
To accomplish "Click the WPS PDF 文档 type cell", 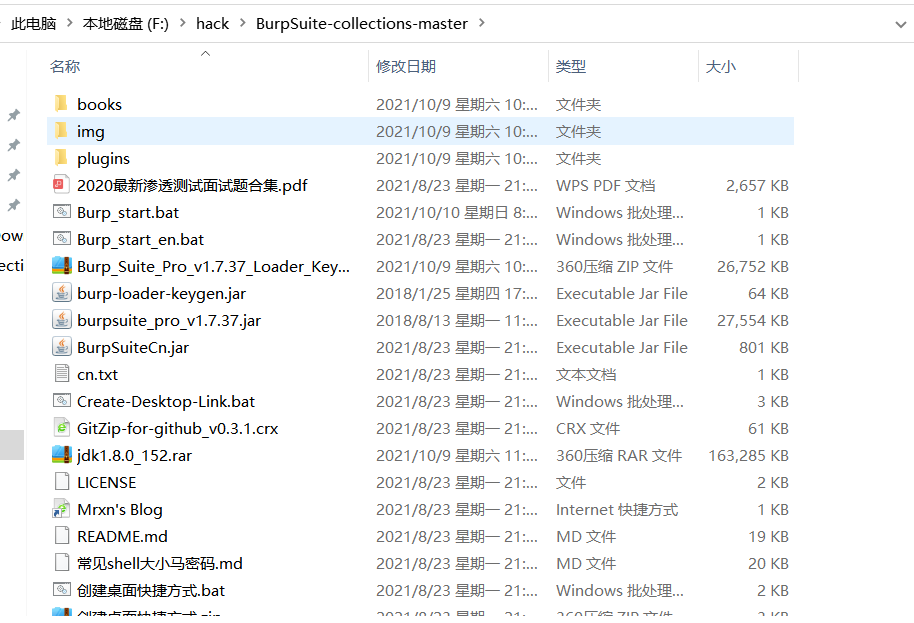I will [x=606, y=186].
